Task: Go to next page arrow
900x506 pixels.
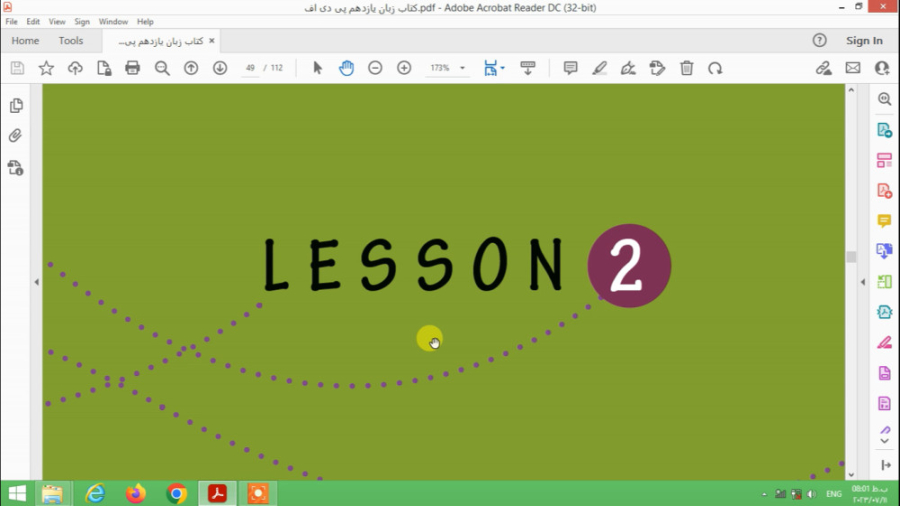Action: click(220, 68)
